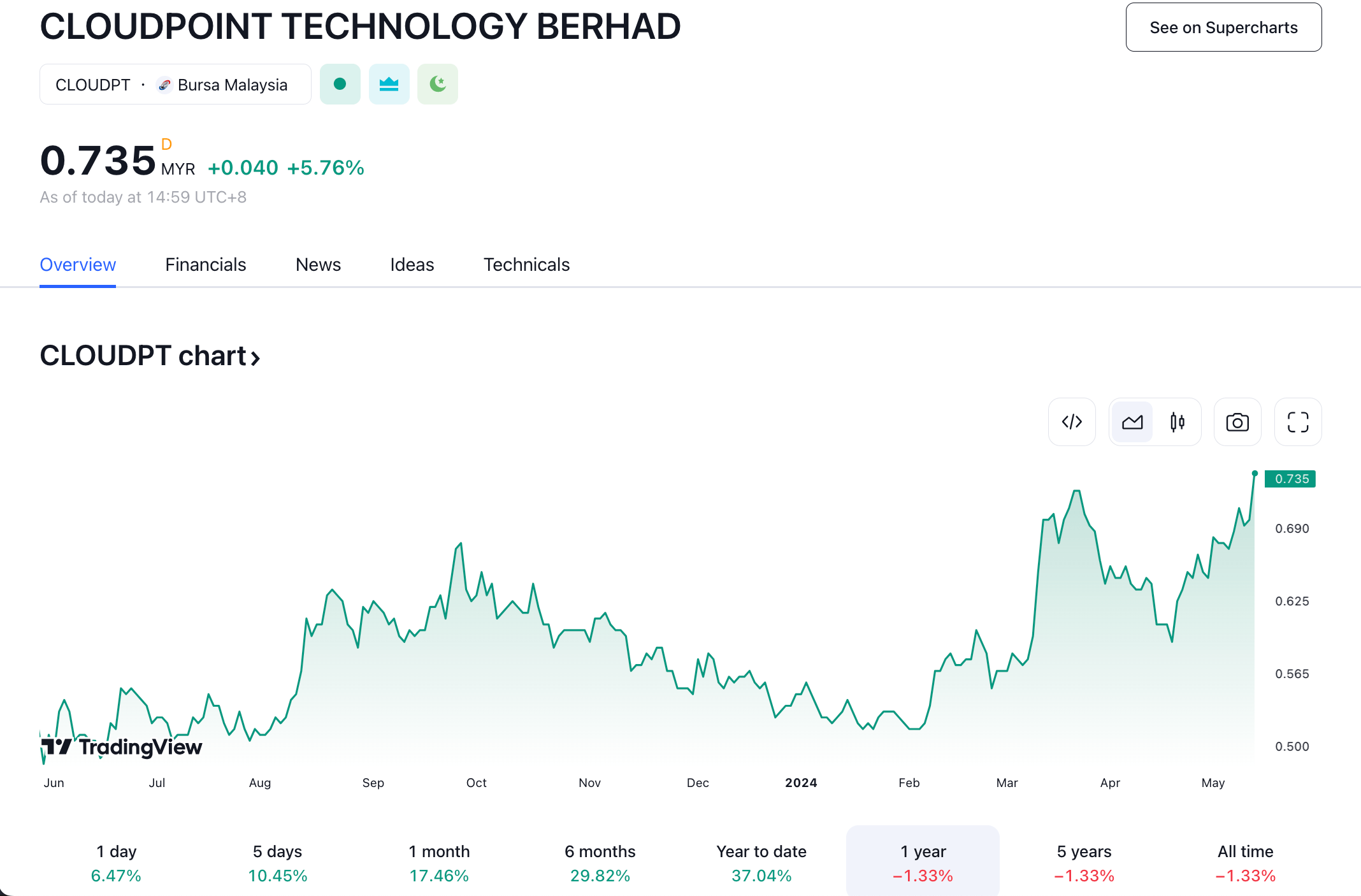Select the 1 month time range

click(439, 863)
